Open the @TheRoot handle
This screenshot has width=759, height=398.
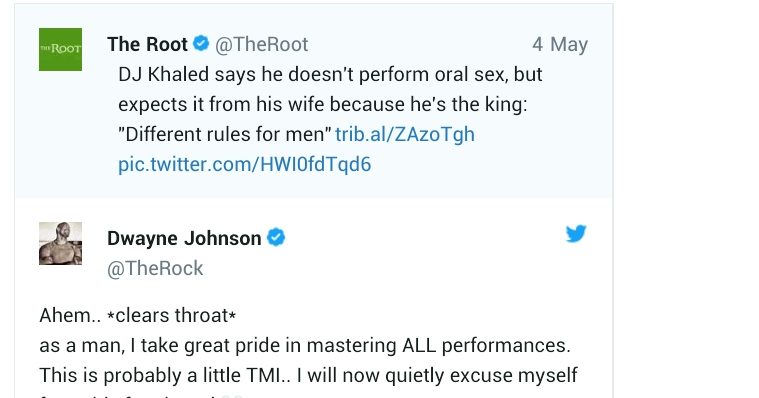click(261, 44)
